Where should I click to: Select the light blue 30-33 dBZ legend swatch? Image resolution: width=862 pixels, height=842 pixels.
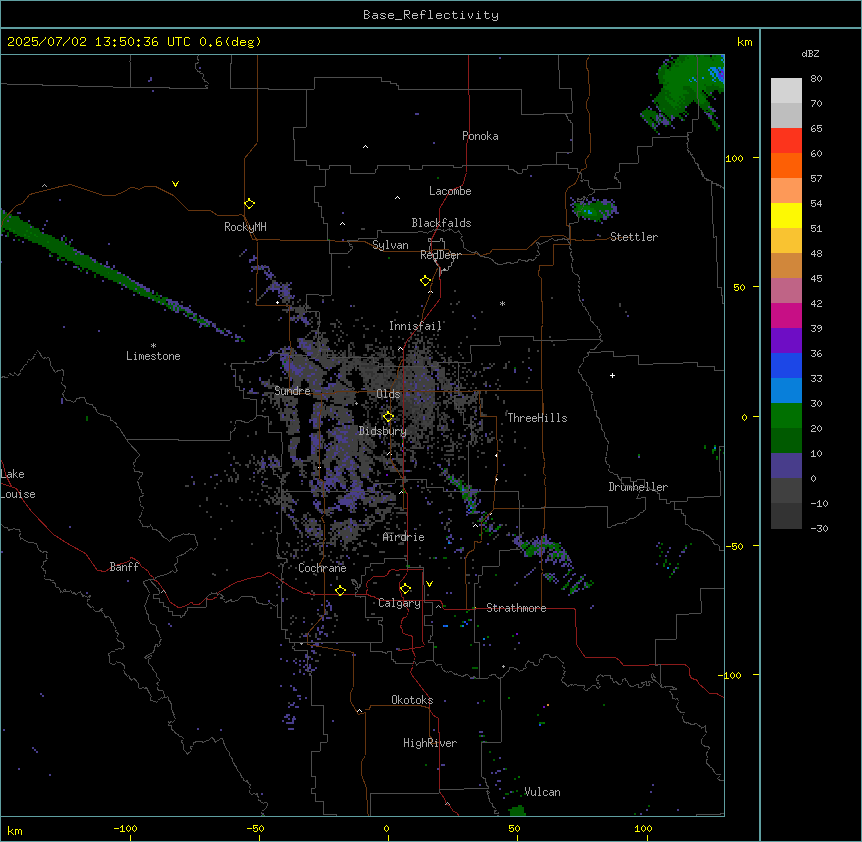(786, 391)
